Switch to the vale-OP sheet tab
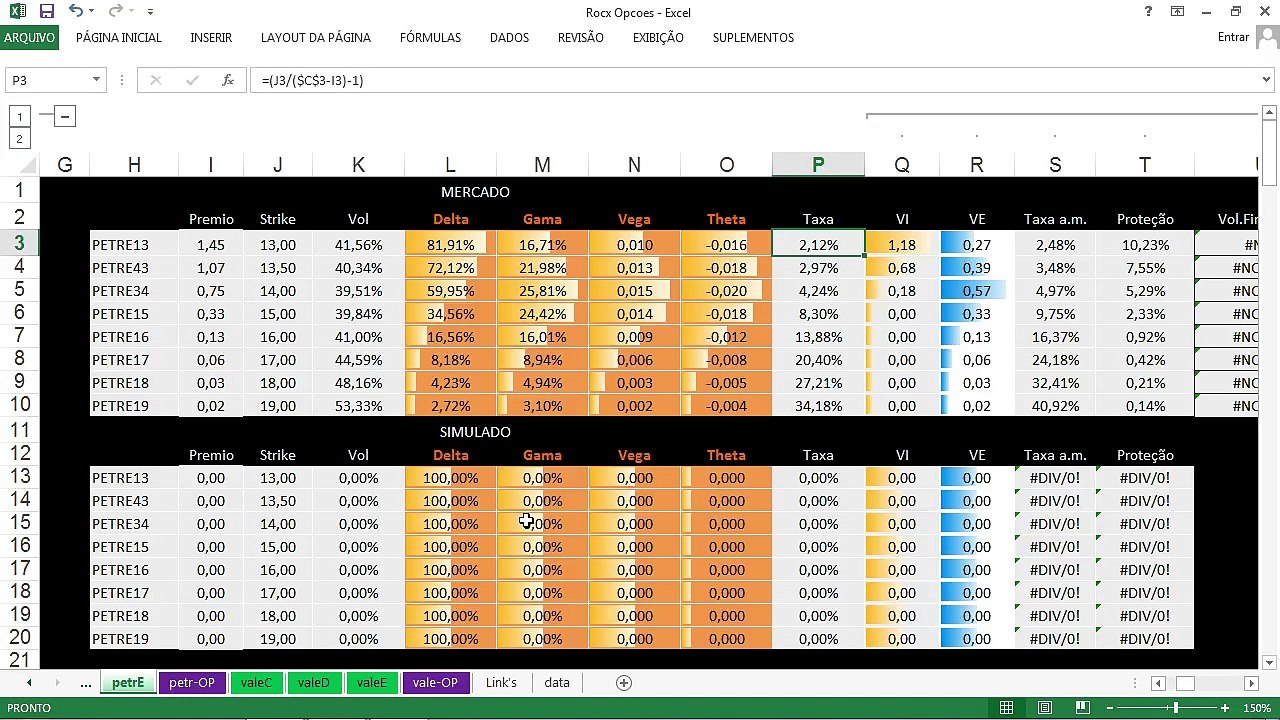 point(435,683)
